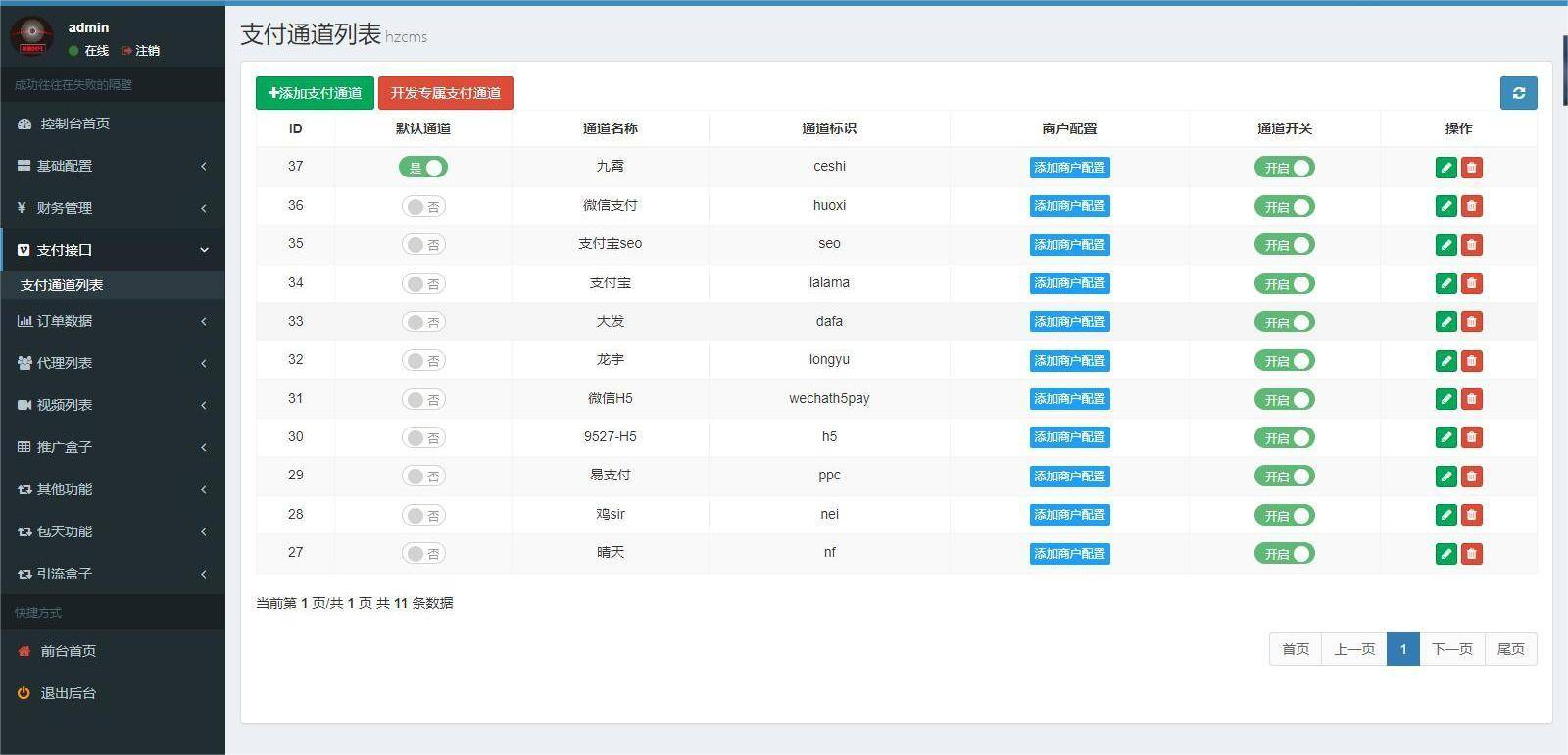
Task: Edit the 晴天 channel
Action: (x=1445, y=553)
